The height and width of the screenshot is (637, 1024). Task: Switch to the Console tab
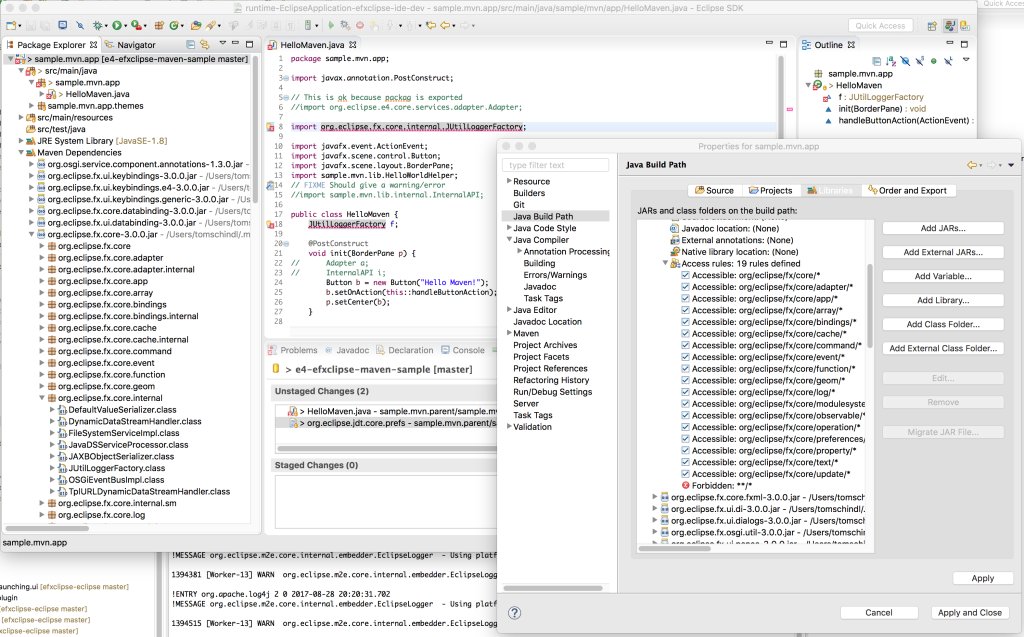(x=463, y=350)
